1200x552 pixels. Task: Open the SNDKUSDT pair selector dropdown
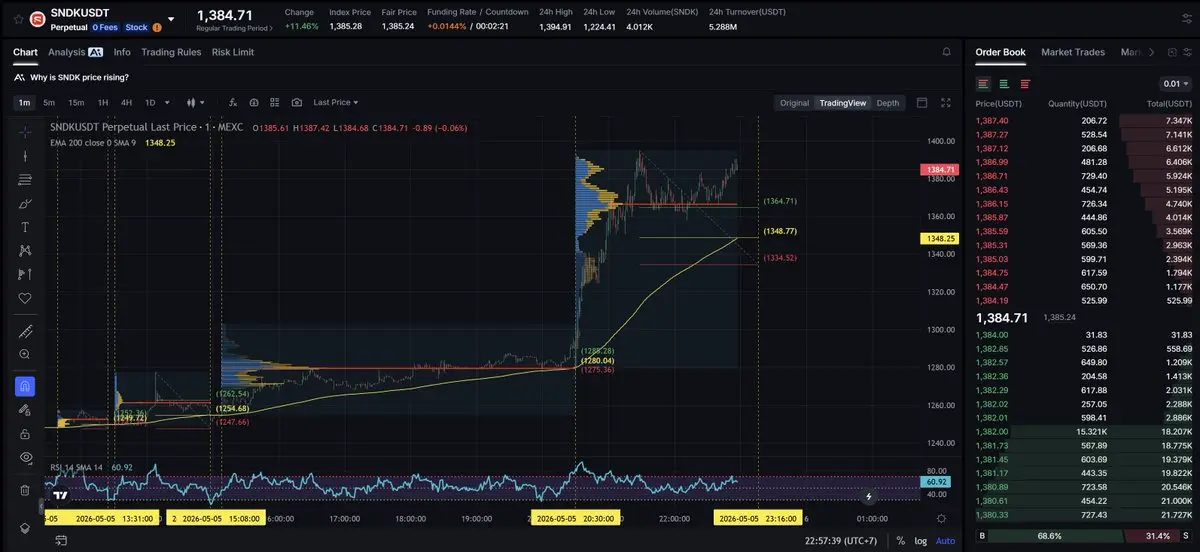(x=171, y=18)
